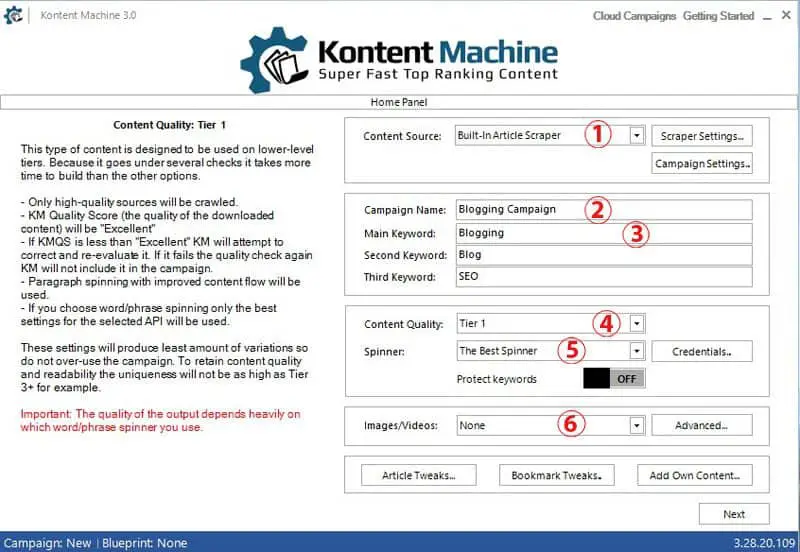Toggle the Protect keywords switch
Image resolution: width=800 pixels, height=552 pixels.
coord(613,379)
